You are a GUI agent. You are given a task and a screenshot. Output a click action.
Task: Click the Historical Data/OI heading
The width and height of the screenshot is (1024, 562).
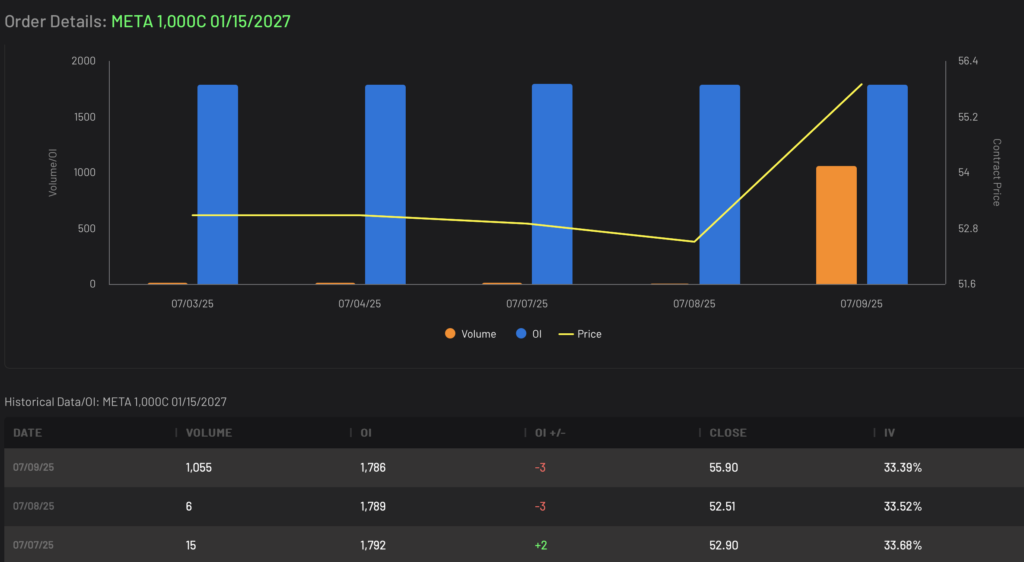tap(116, 402)
